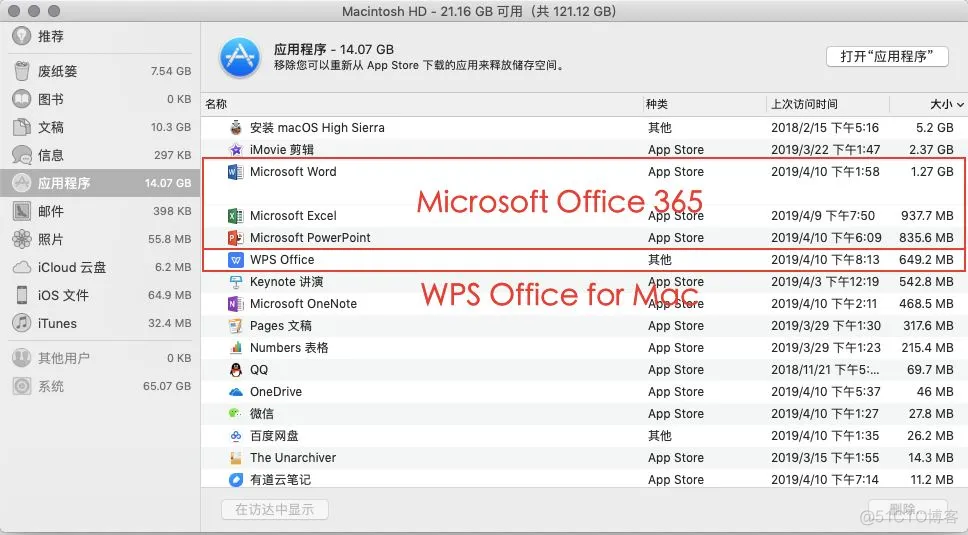Select the Microsoft Excel row name
Screen dimensions: 968x535
point(293,216)
